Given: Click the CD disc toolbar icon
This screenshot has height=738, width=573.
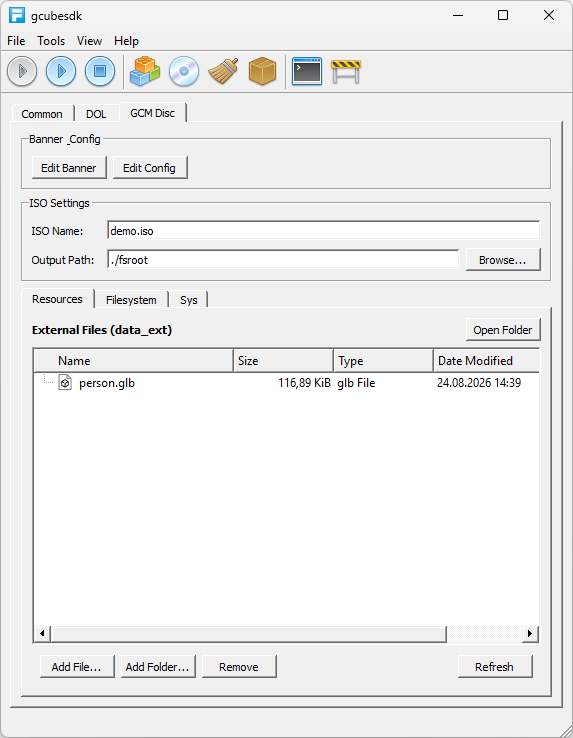Looking at the screenshot, I should point(184,71).
